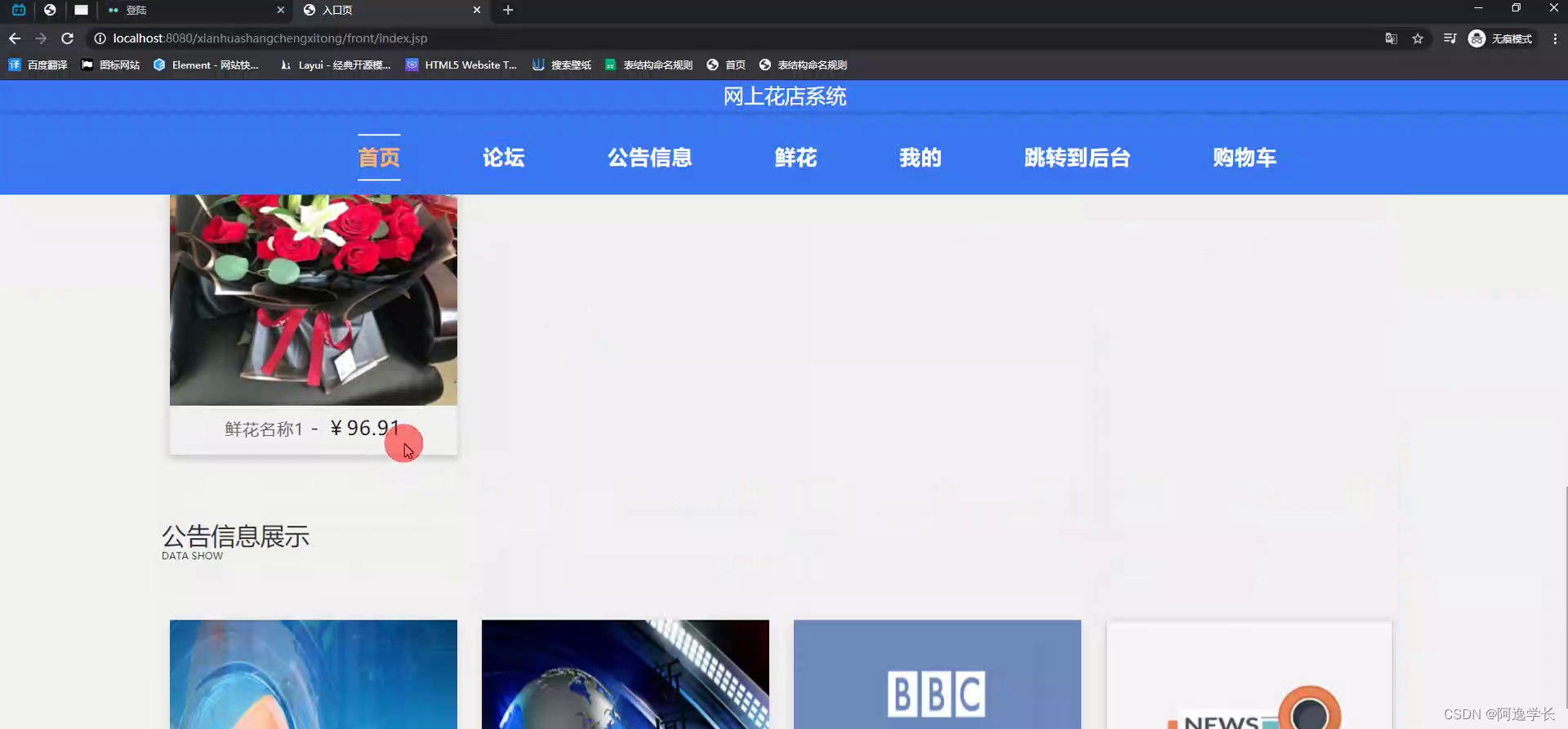Close the 登陆 tab

tap(281, 10)
